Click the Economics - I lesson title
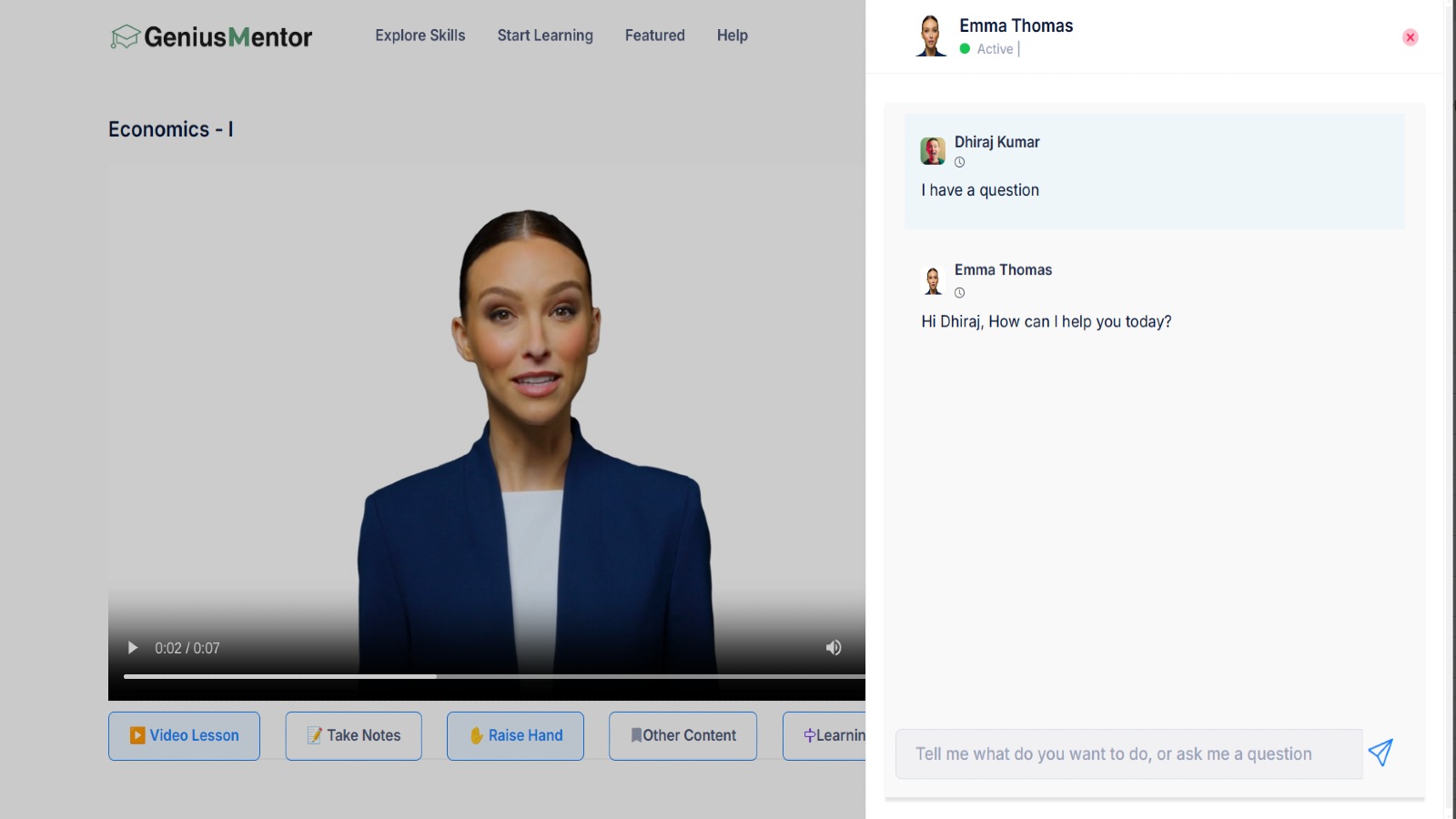 [171, 129]
